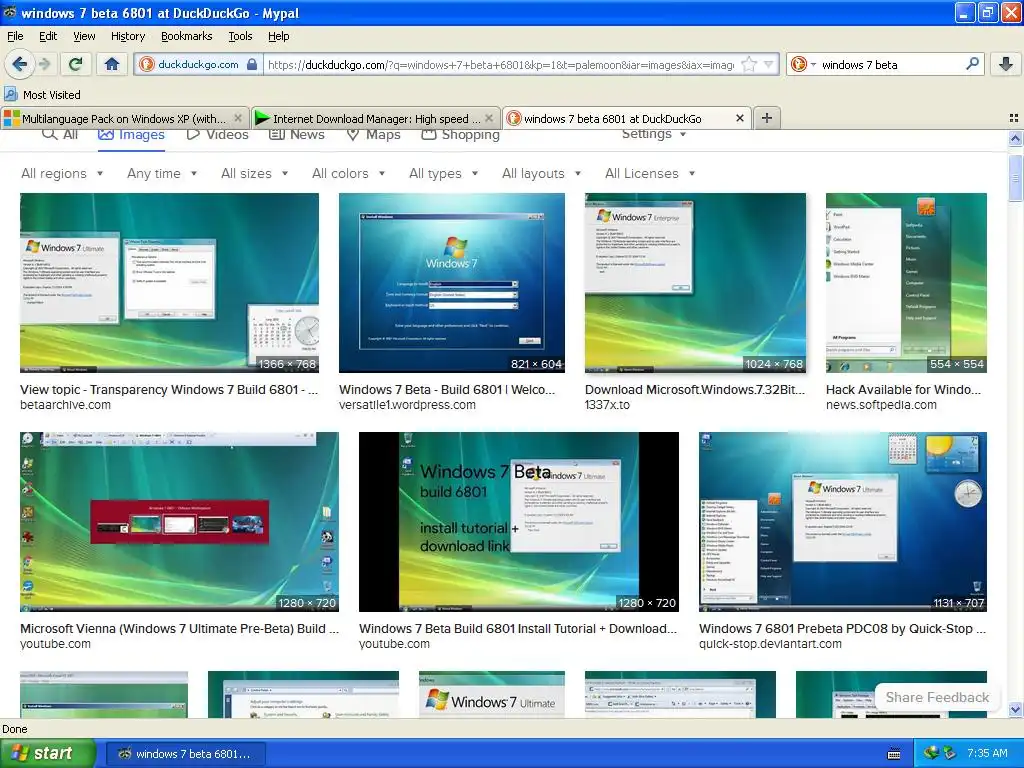Image resolution: width=1024 pixels, height=768 pixels.
Task: Click the DuckDuckGo site identity icon
Action: pos(146,64)
